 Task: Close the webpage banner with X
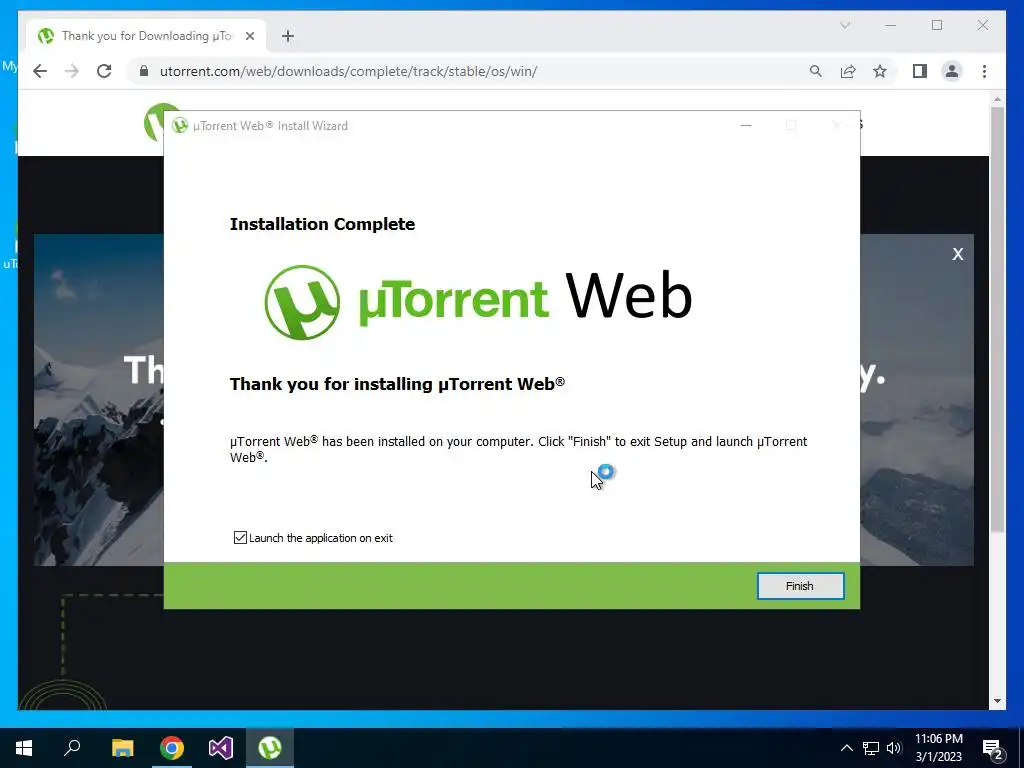(x=957, y=254)
